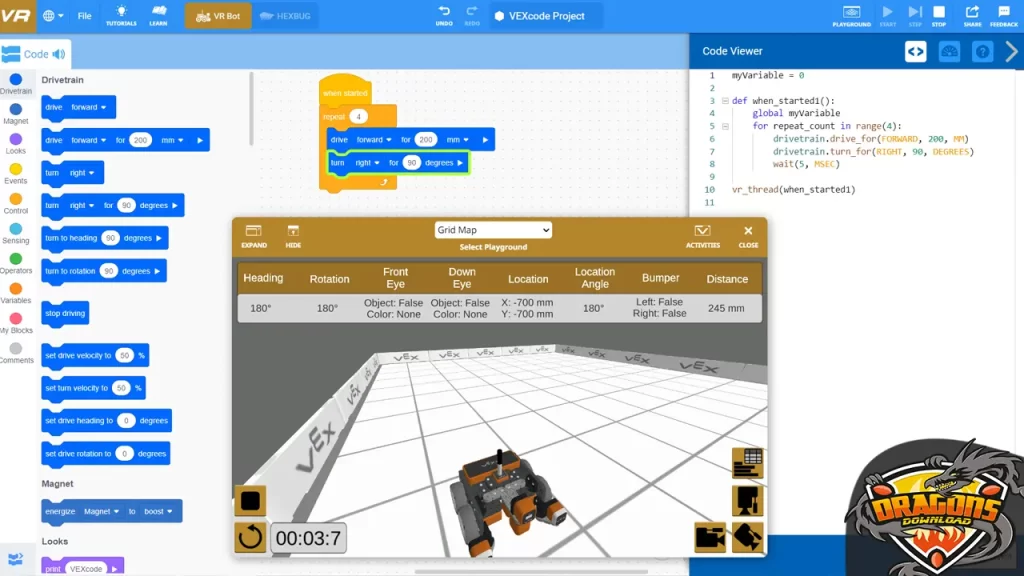Open the Playground button in top bar
This screenshot has width=1024, height=576.
click(851, 15)
